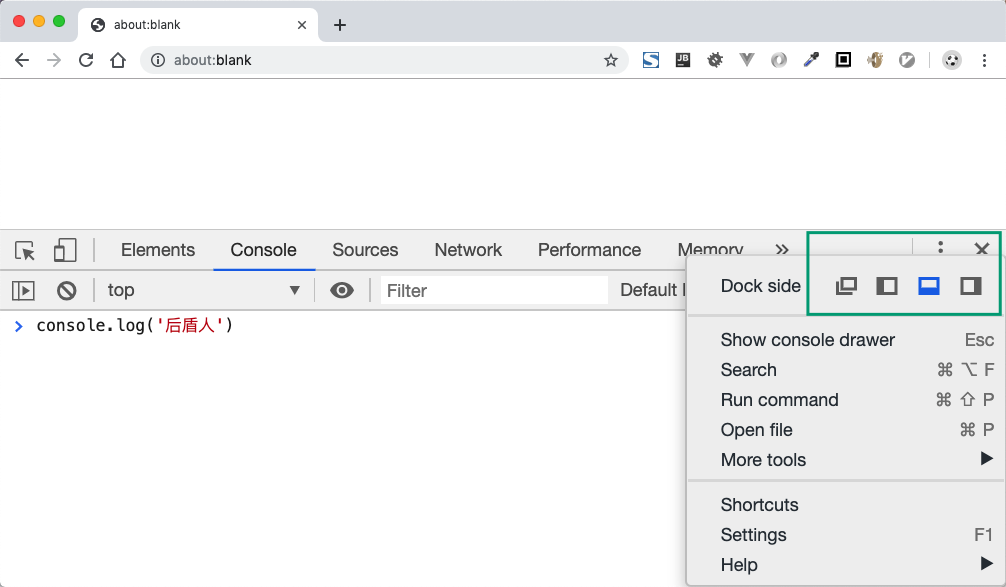This screenshot has height=587, width=1006.
Task: Switch to the Network tab
Action: tap(468, 250)
